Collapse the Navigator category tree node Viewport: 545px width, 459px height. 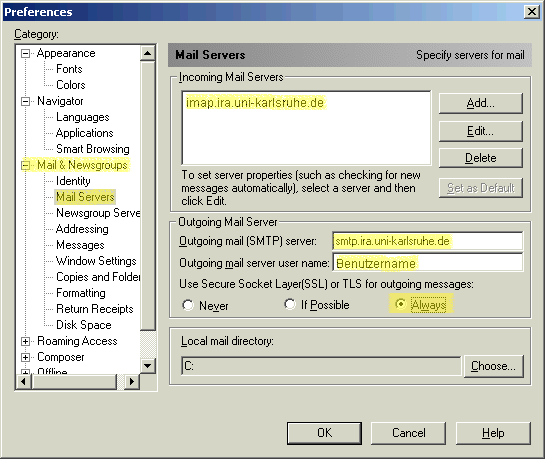click(25, 101)
